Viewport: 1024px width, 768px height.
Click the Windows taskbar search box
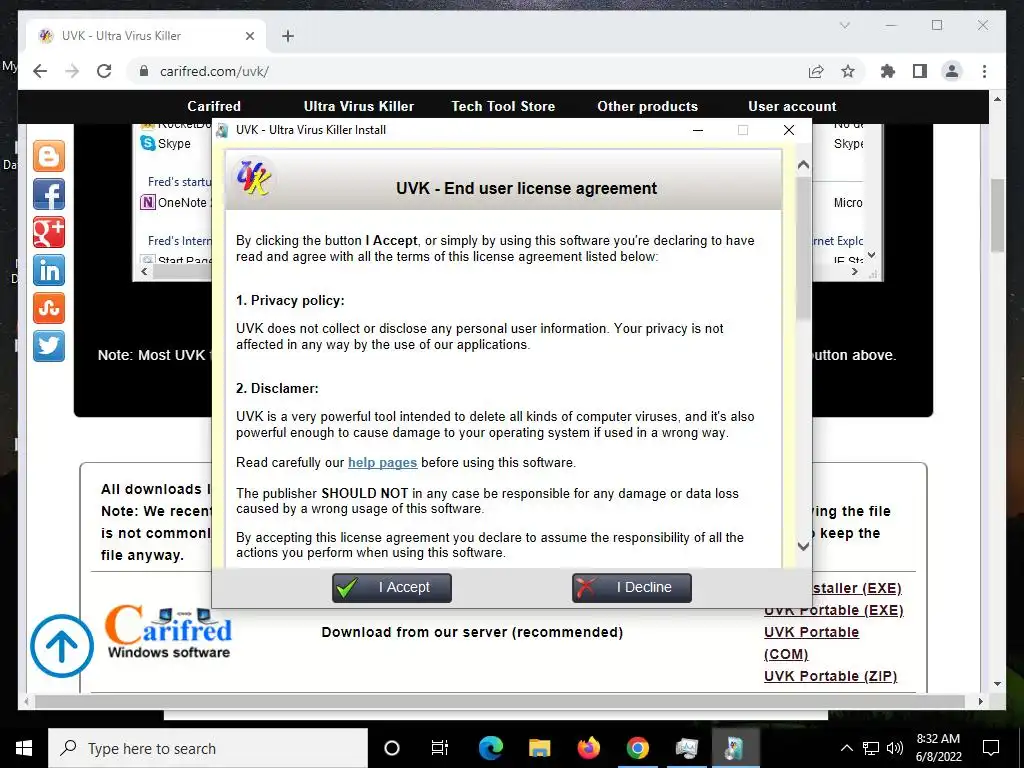click(x=208, y=748)
